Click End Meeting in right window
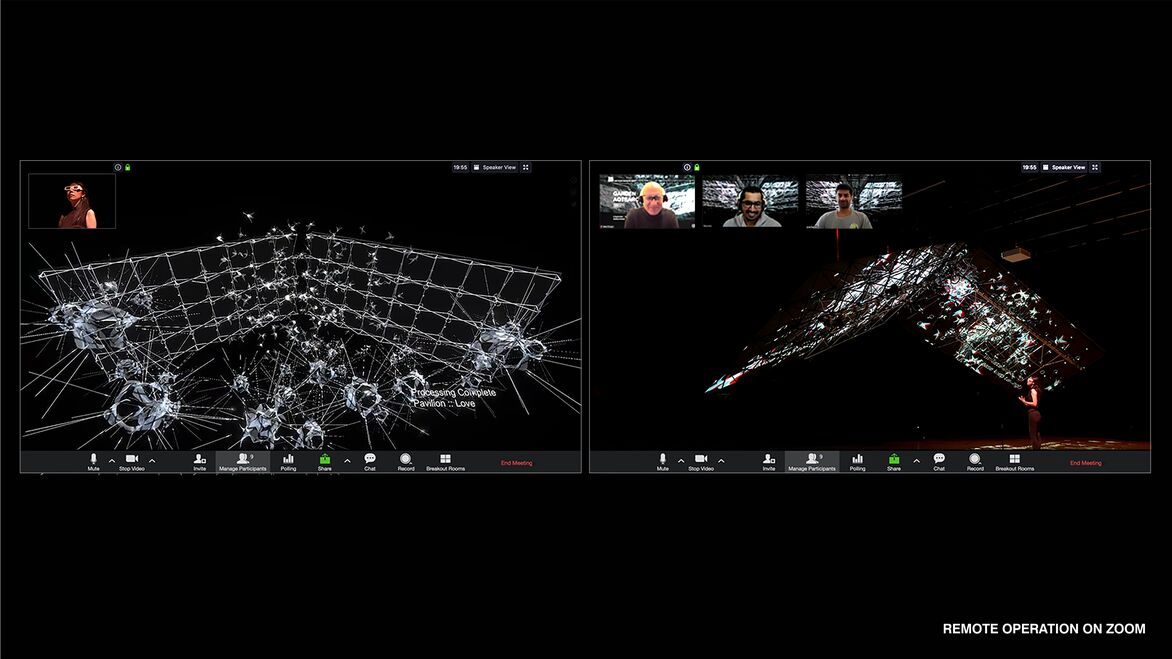 pyautogui.click(x=1085, y=463)
